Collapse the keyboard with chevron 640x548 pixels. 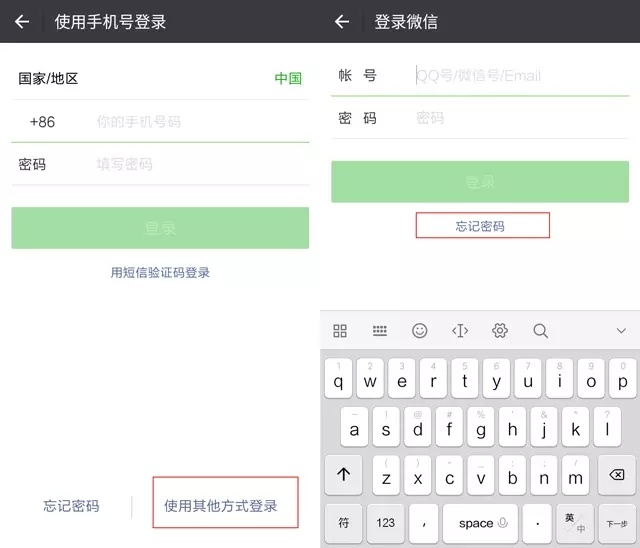pyautogui.click(x=621, y=331)
